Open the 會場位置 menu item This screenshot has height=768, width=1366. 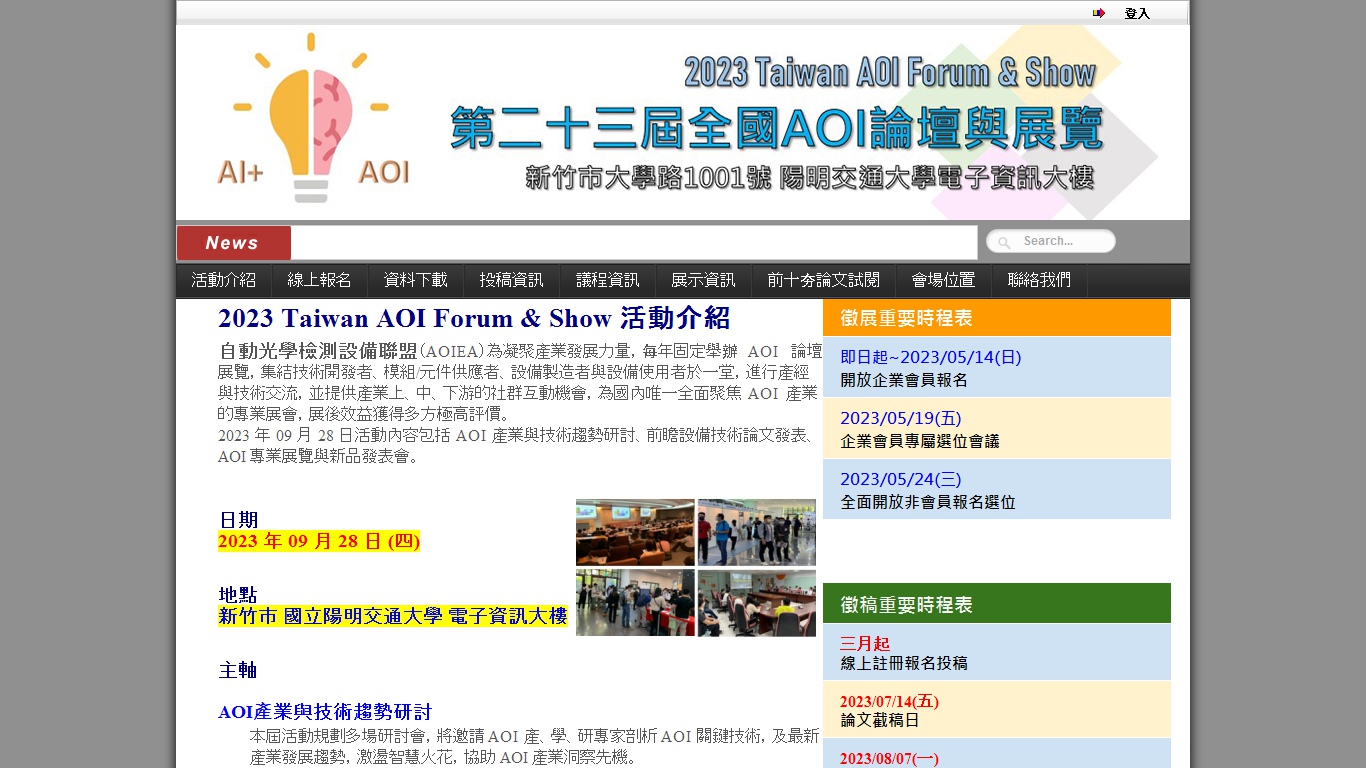click(944, 280)
